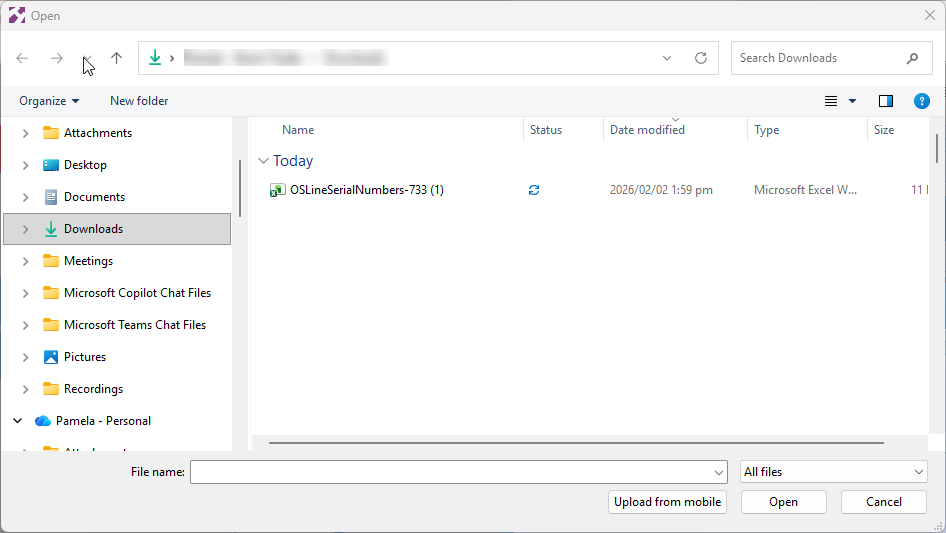
Task: Open address bar previous locations dropdown
Action: click(667, 58)
